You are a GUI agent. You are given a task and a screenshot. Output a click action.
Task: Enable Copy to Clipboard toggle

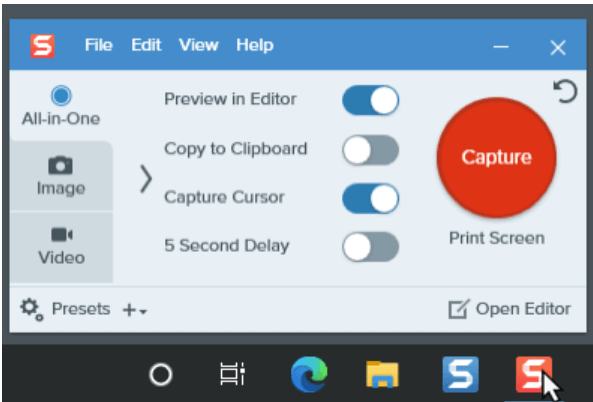[x=370, y=150]
